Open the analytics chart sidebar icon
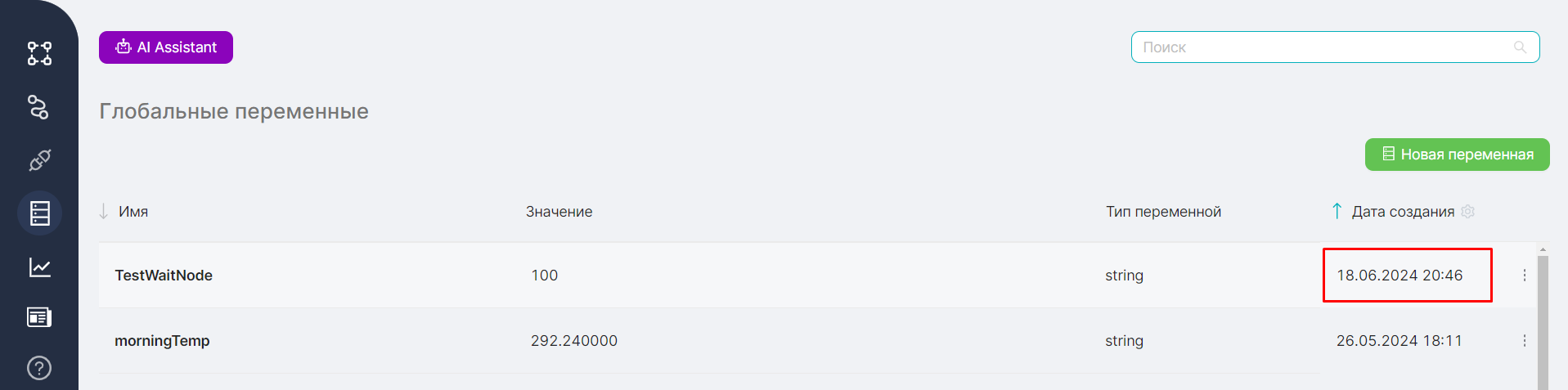Screen dimensions: 1568x390 click(x=40, y=267)
